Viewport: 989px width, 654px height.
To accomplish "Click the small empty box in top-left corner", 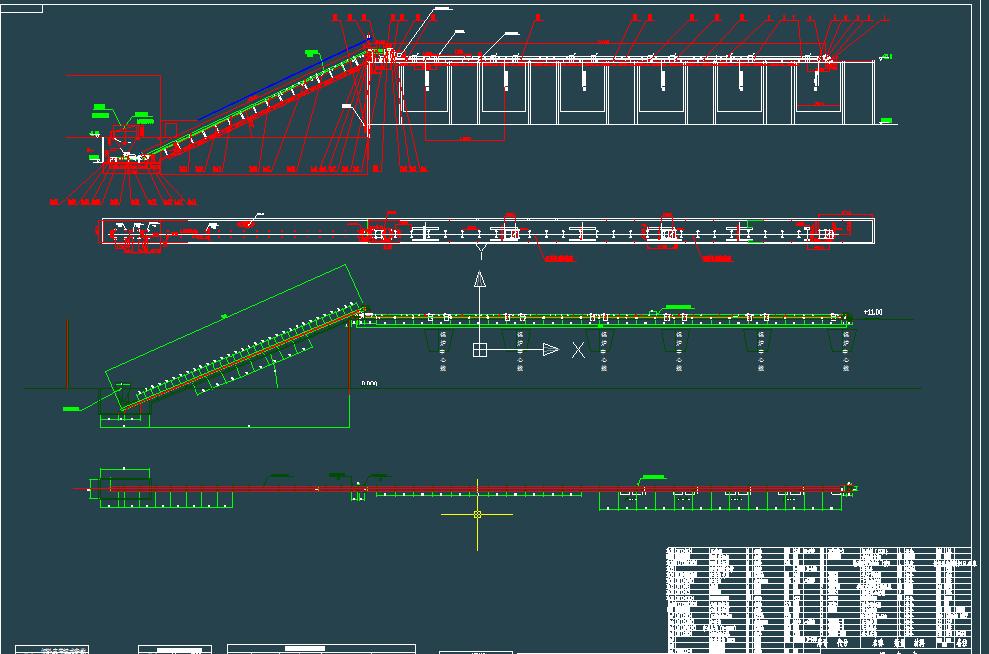I will (22, 8).
